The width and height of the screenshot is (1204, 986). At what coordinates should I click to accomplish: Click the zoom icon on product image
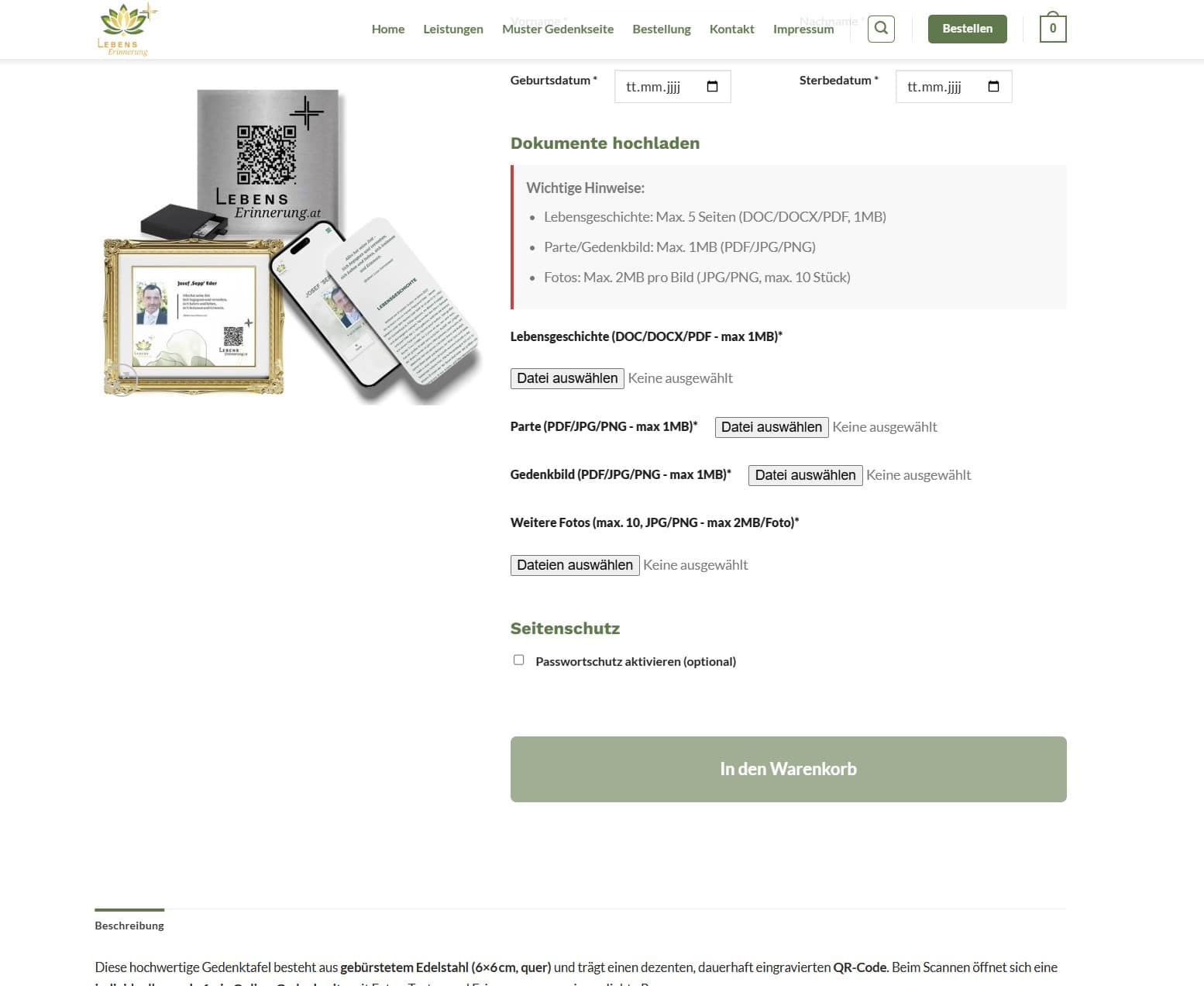coord(122,380)
